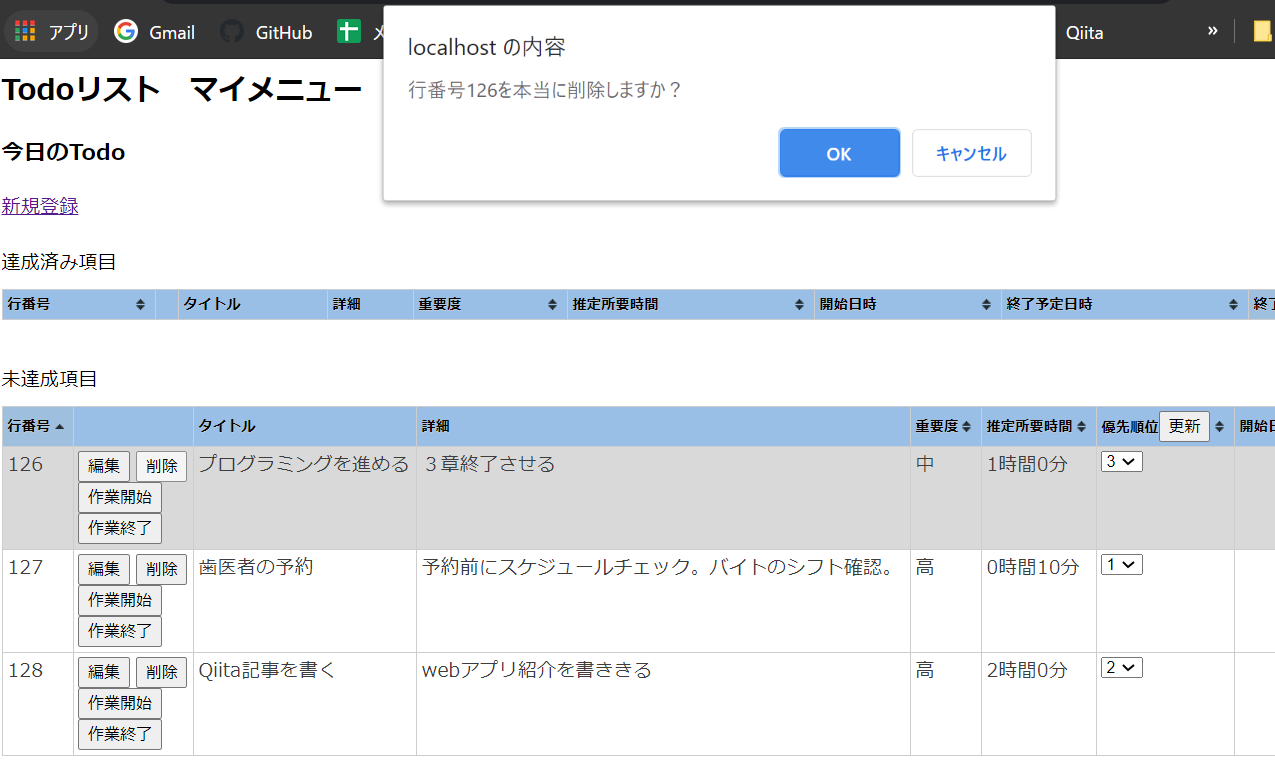1275x768 pixels.
Task: Click 作業終了 for row 128
Action: click(120, 734)
